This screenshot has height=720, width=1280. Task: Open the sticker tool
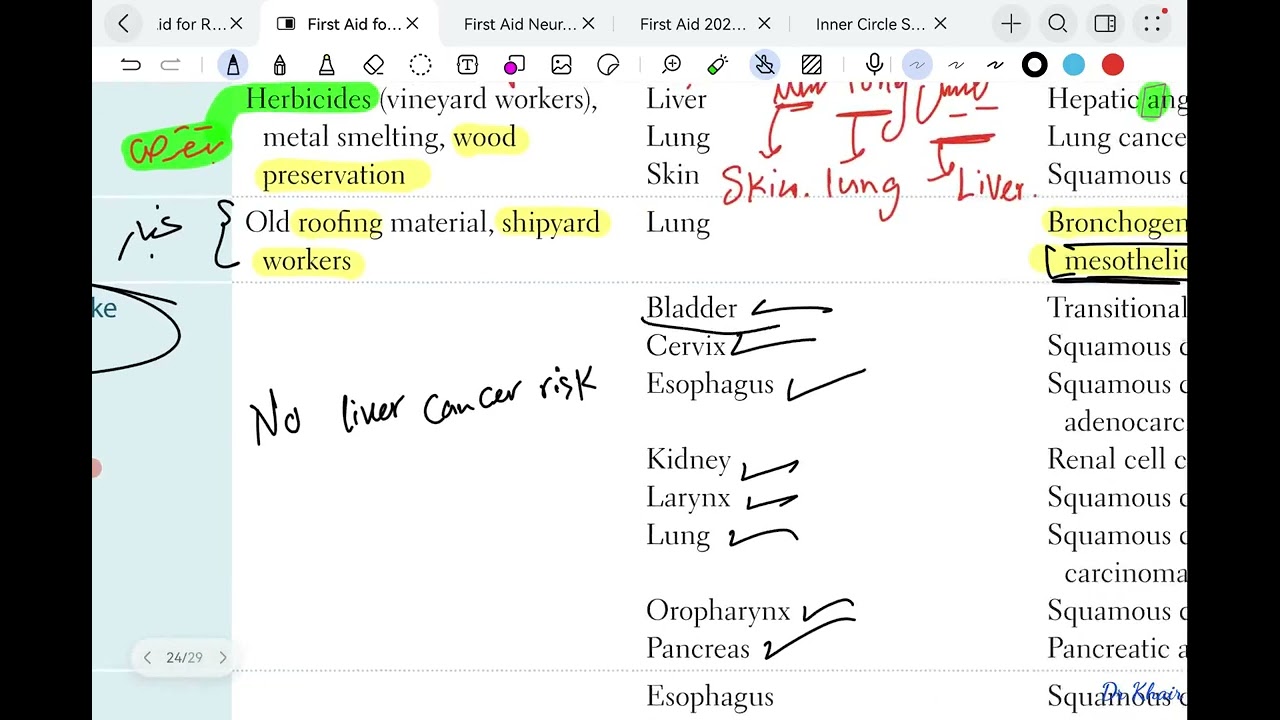pyautogui.click(x=608, y=65)
